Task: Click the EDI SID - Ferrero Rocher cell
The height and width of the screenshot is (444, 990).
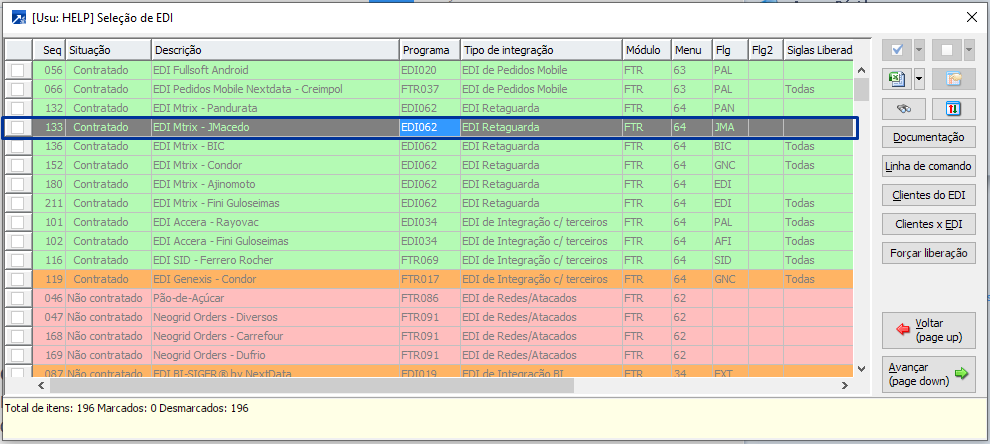Action: pyautogui.click(x=275, y=260)
